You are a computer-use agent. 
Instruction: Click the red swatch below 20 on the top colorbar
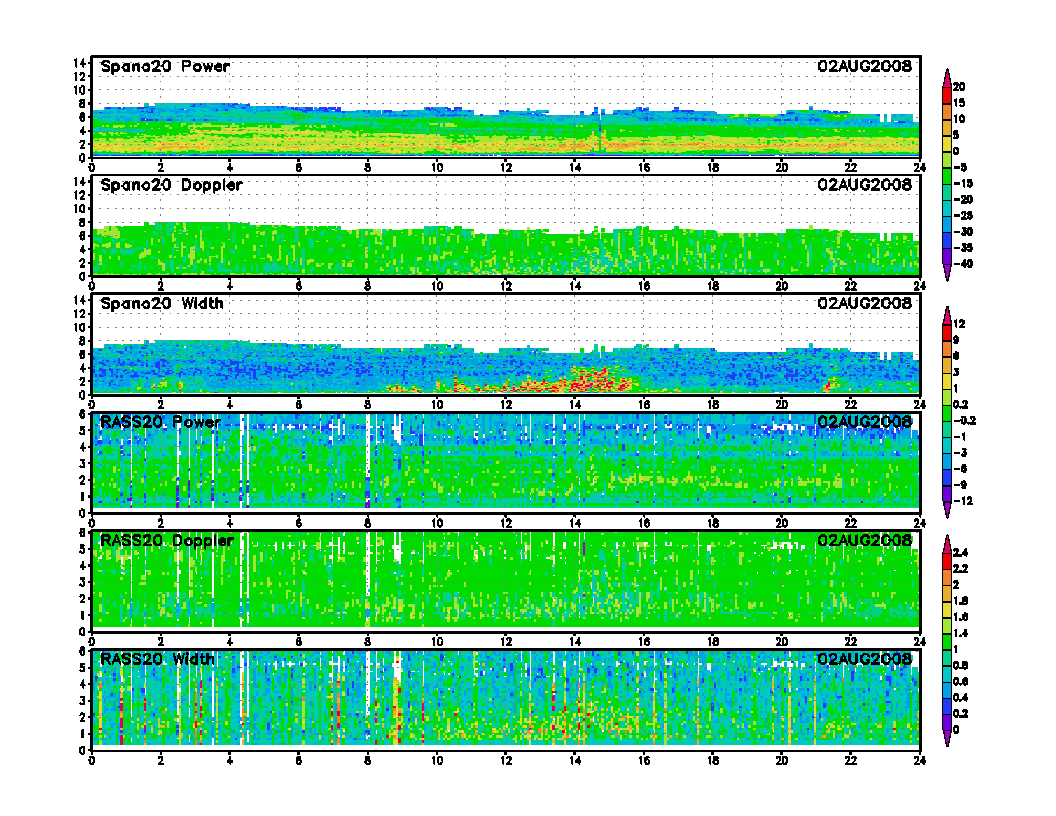point(947,95)
